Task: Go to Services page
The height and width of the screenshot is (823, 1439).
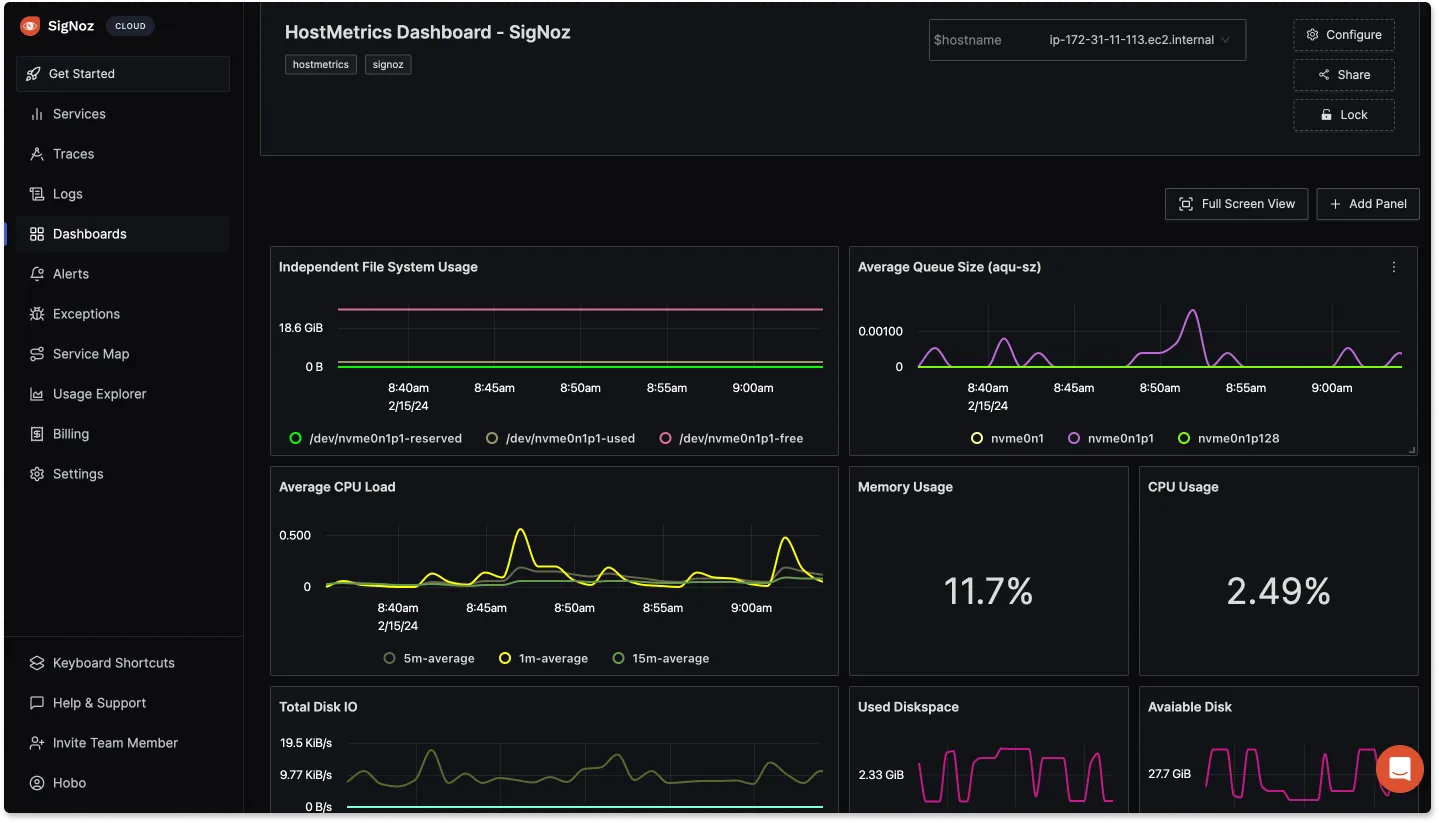Action: [x=123, y=114]
